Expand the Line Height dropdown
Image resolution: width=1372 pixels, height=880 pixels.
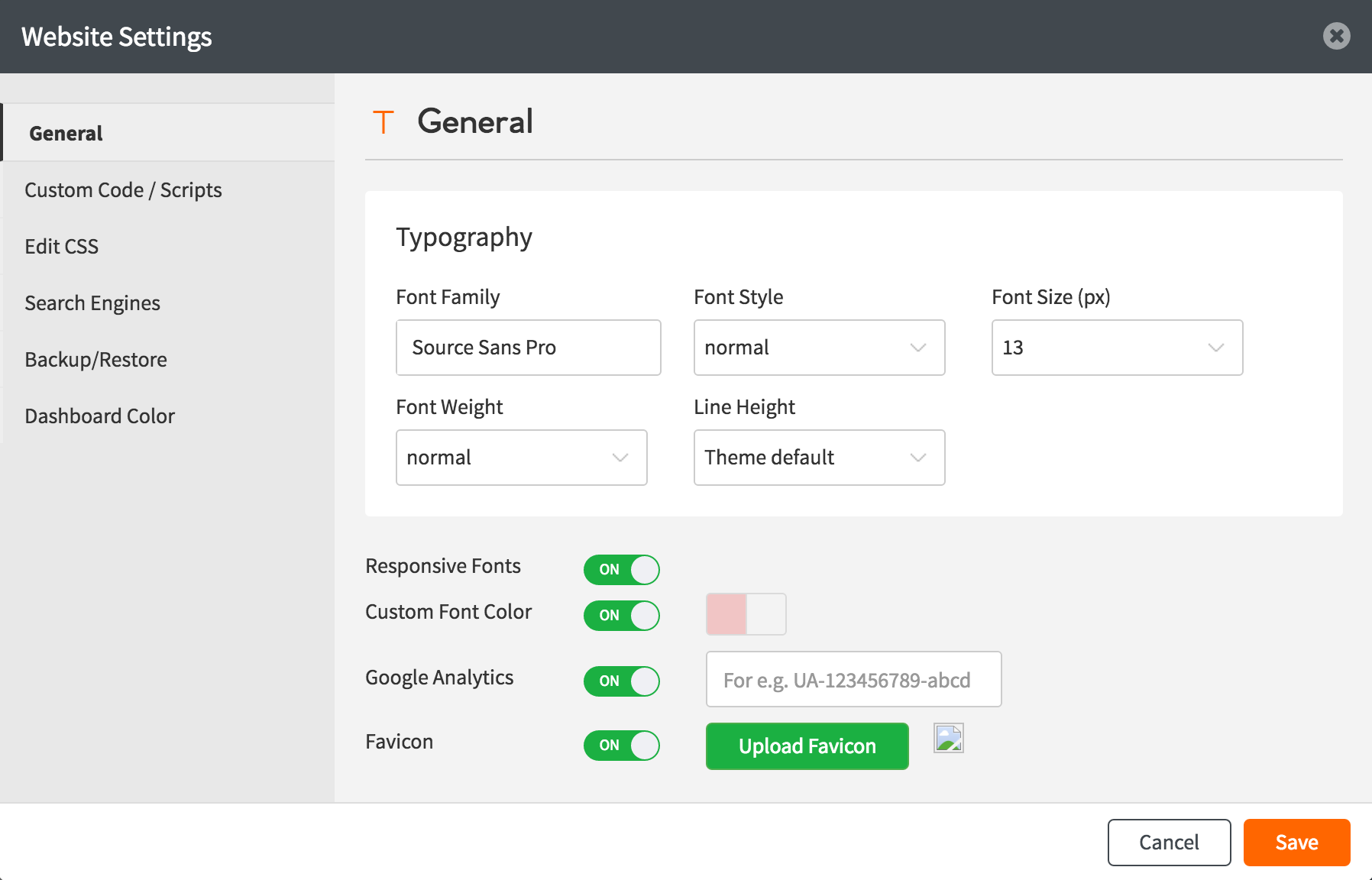pos(819,458)
